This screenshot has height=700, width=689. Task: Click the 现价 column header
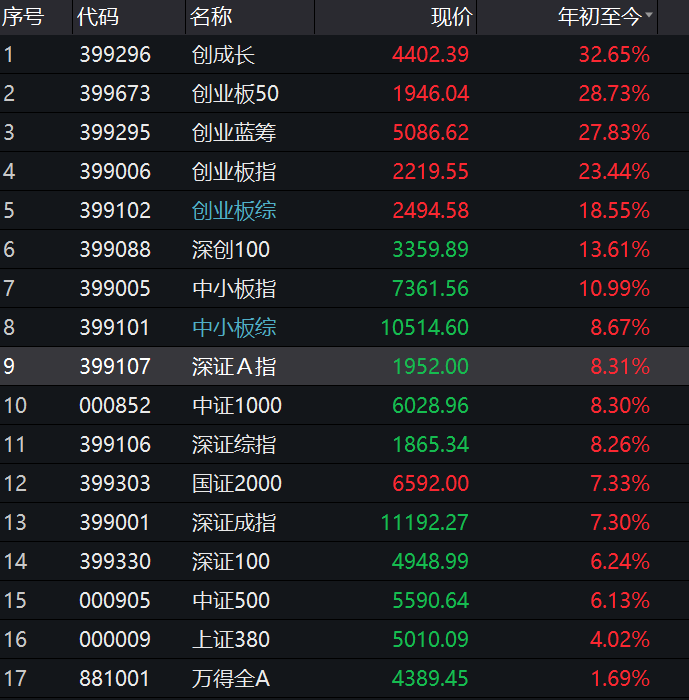(x=452, y=17)
